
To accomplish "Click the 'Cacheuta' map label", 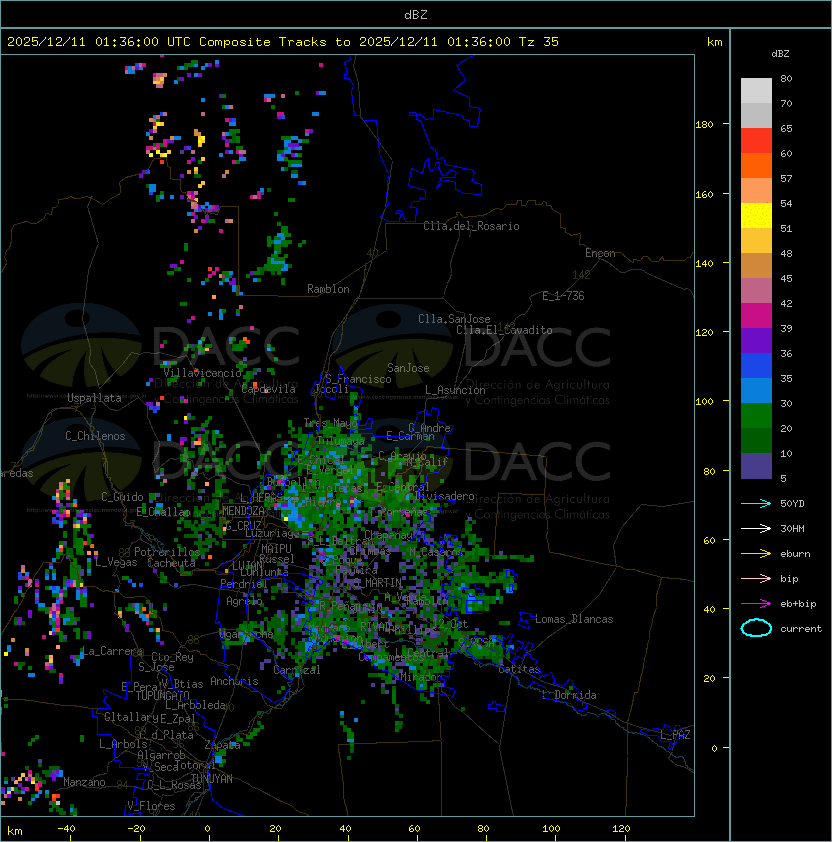I will click(171, 563).
